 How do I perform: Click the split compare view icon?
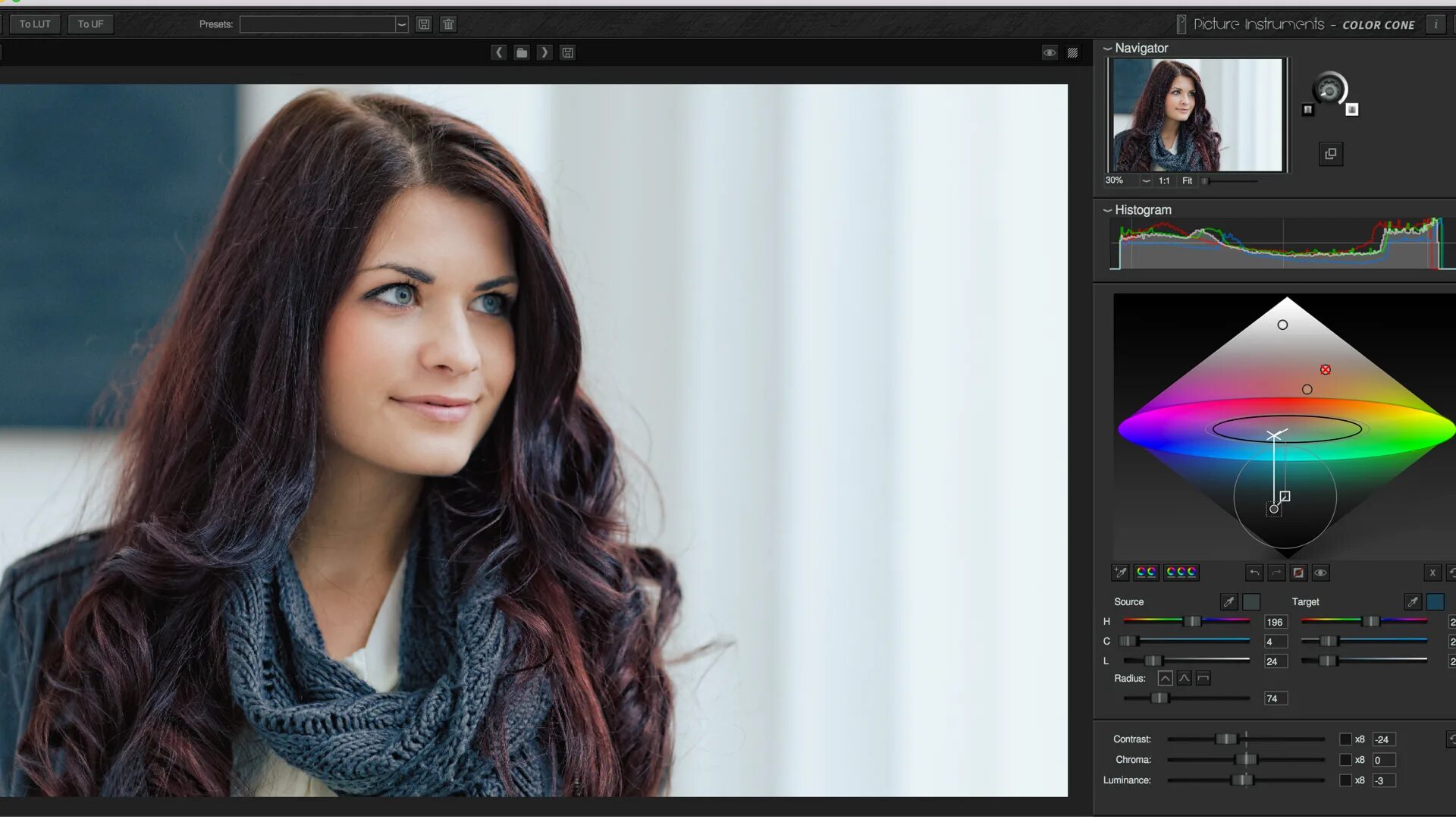pos(1330,154)
